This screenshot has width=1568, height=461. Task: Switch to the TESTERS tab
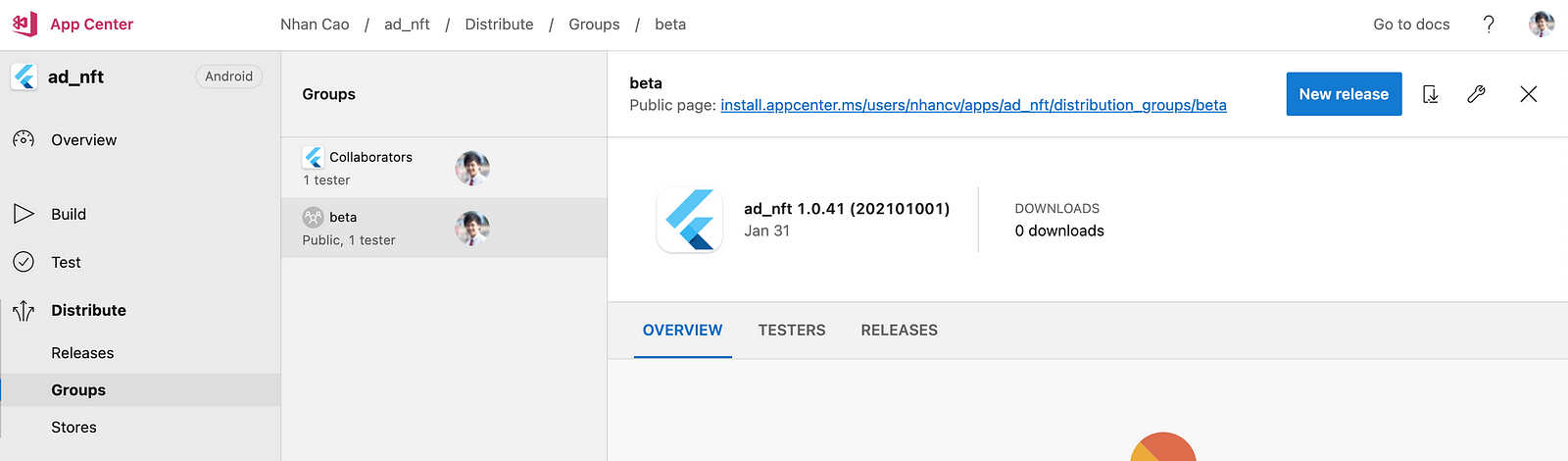[x=792, y=331]
